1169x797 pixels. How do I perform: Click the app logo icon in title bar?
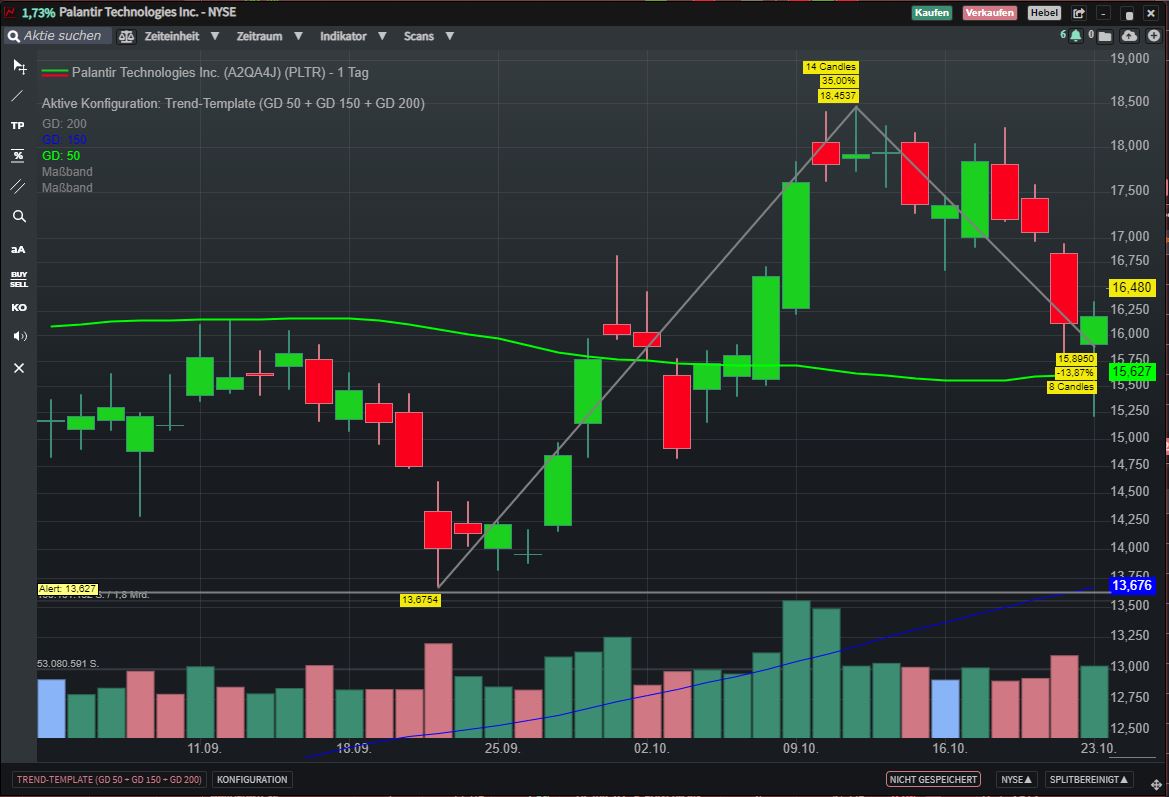10,12
